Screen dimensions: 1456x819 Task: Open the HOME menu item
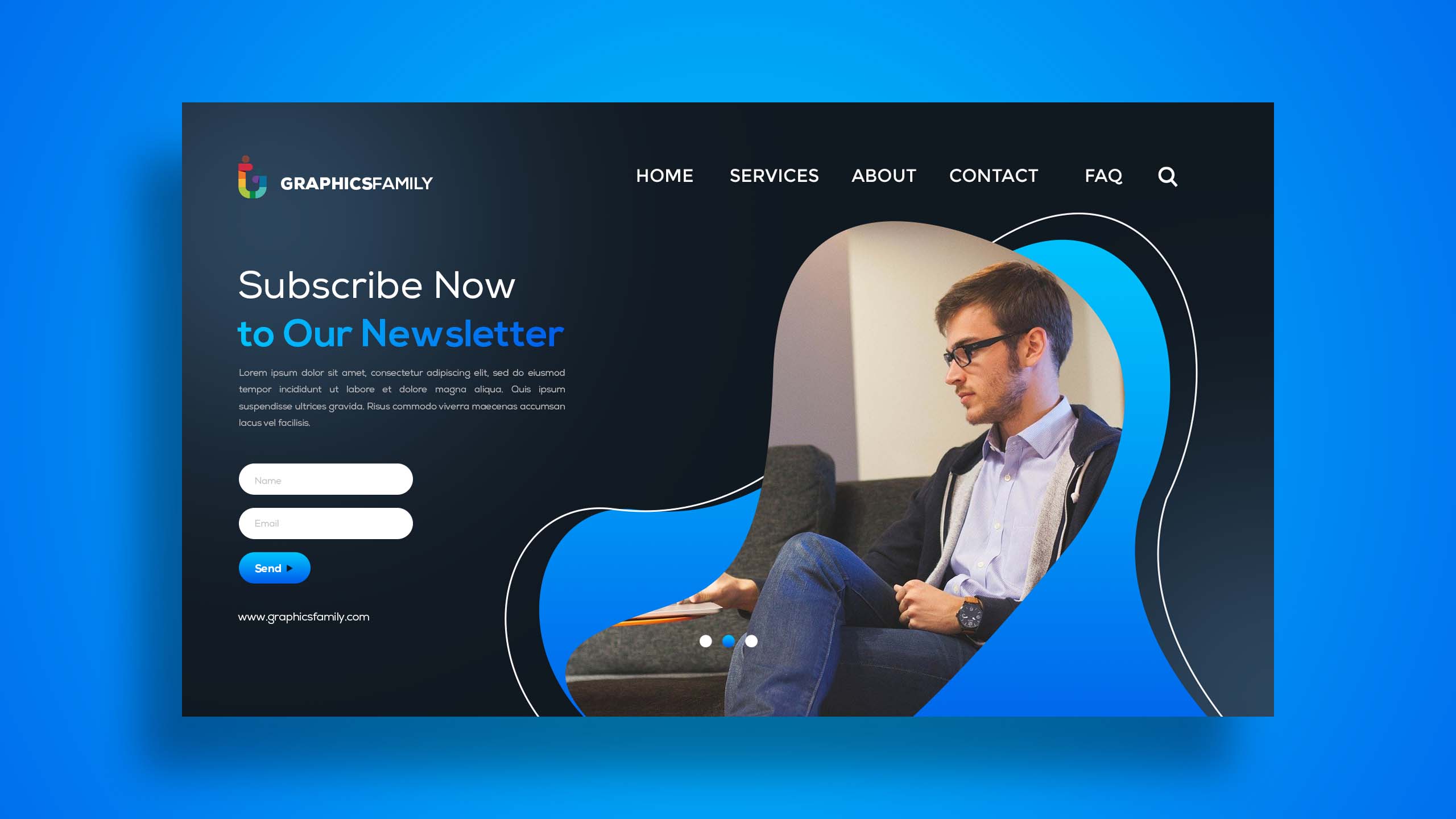click(664, 176)
